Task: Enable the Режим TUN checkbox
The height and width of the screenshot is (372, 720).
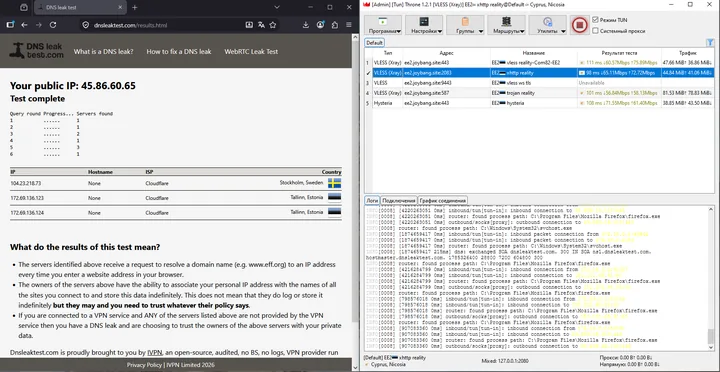Action: pos(596,20)
